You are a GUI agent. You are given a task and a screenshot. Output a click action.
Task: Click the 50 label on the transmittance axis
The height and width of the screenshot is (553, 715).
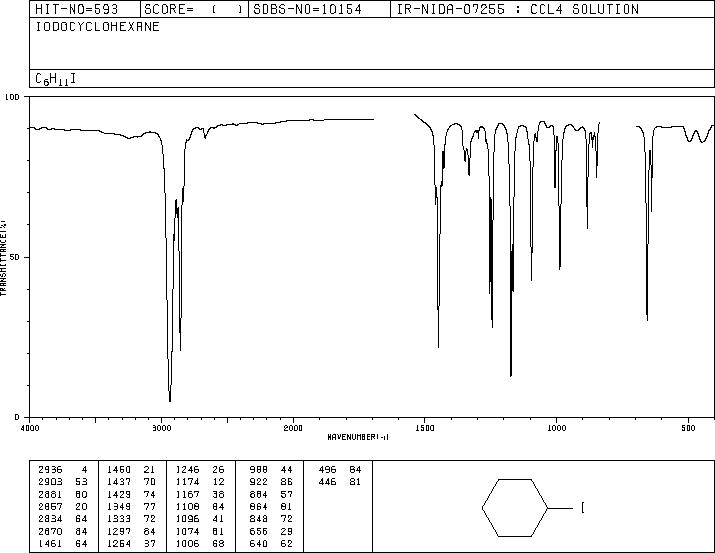tap(14, 257)
